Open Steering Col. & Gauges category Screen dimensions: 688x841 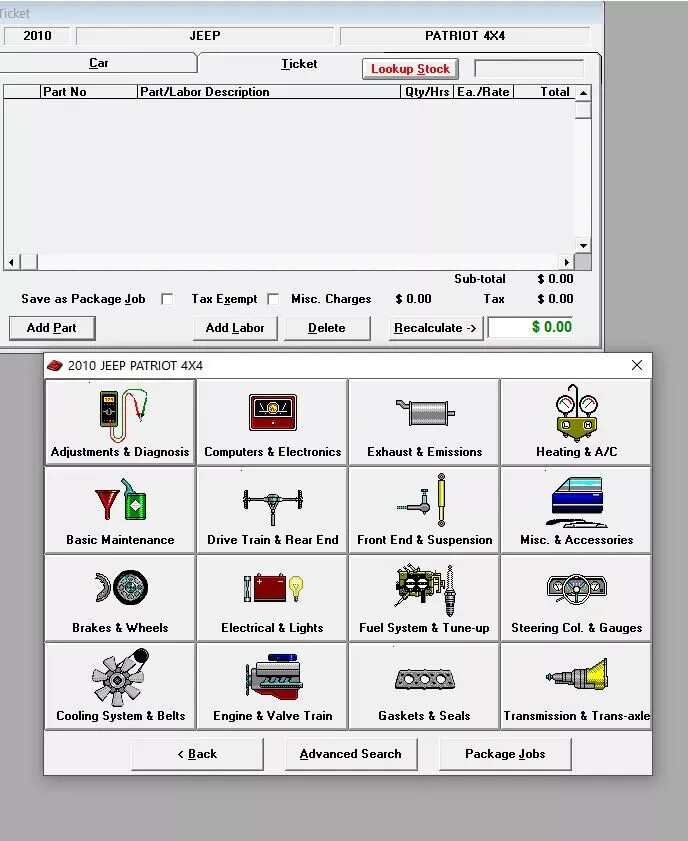tap(576, 598)
